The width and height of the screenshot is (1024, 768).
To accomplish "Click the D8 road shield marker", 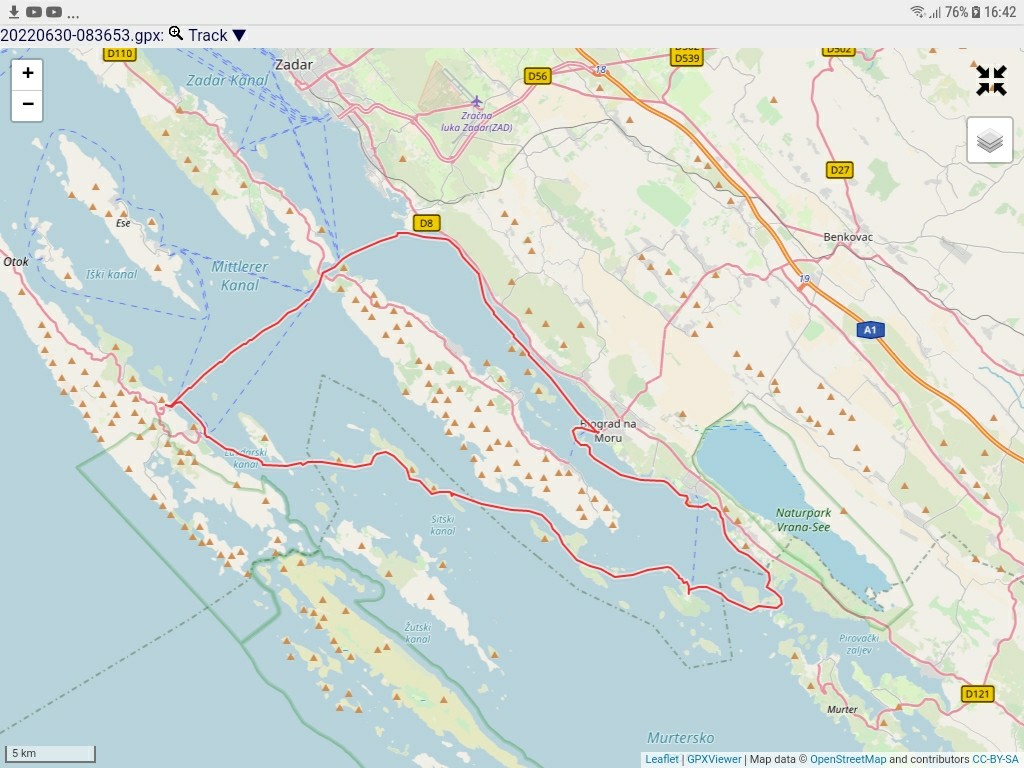I will 426,223.
